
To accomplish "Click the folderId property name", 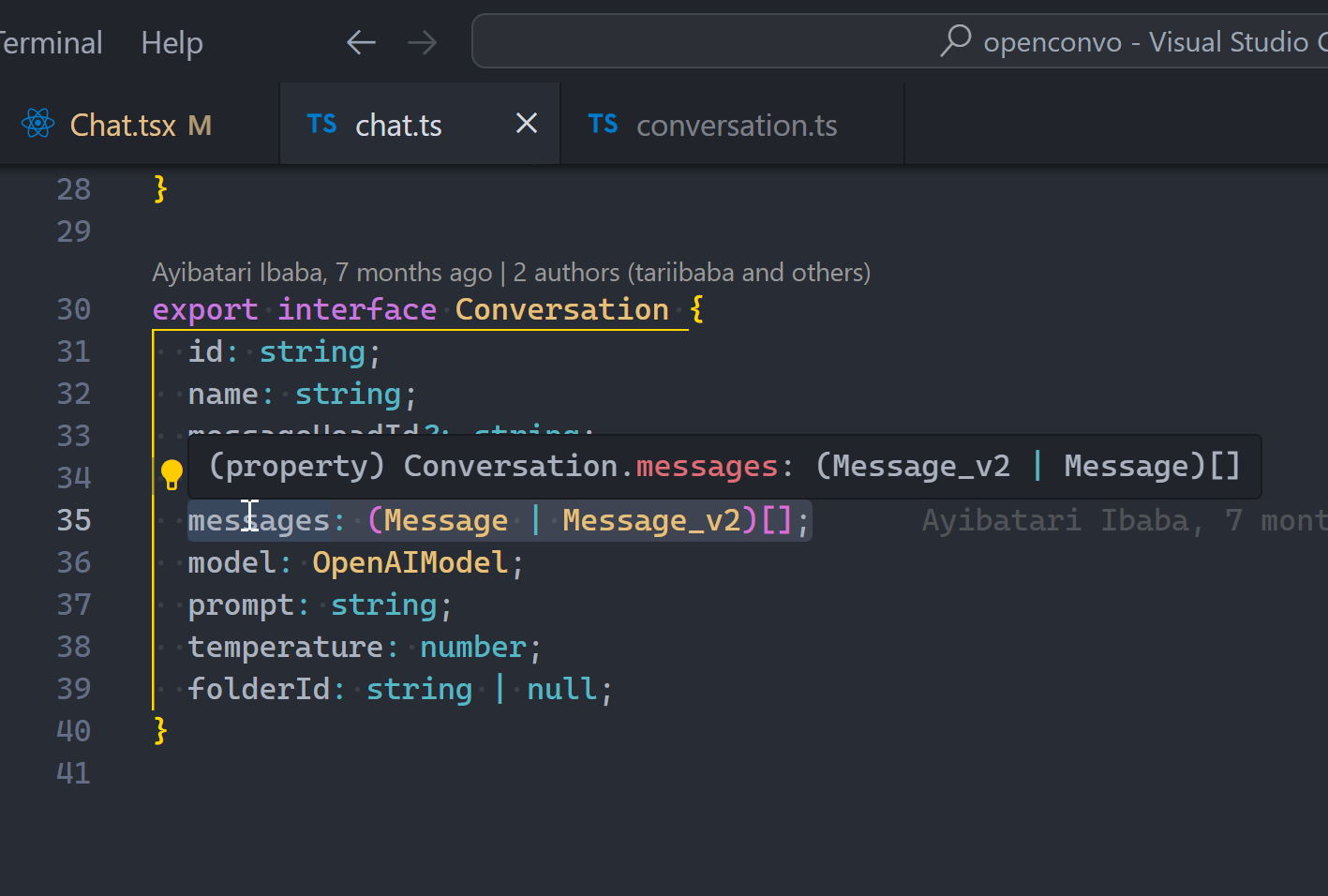I will click(259, 690).
